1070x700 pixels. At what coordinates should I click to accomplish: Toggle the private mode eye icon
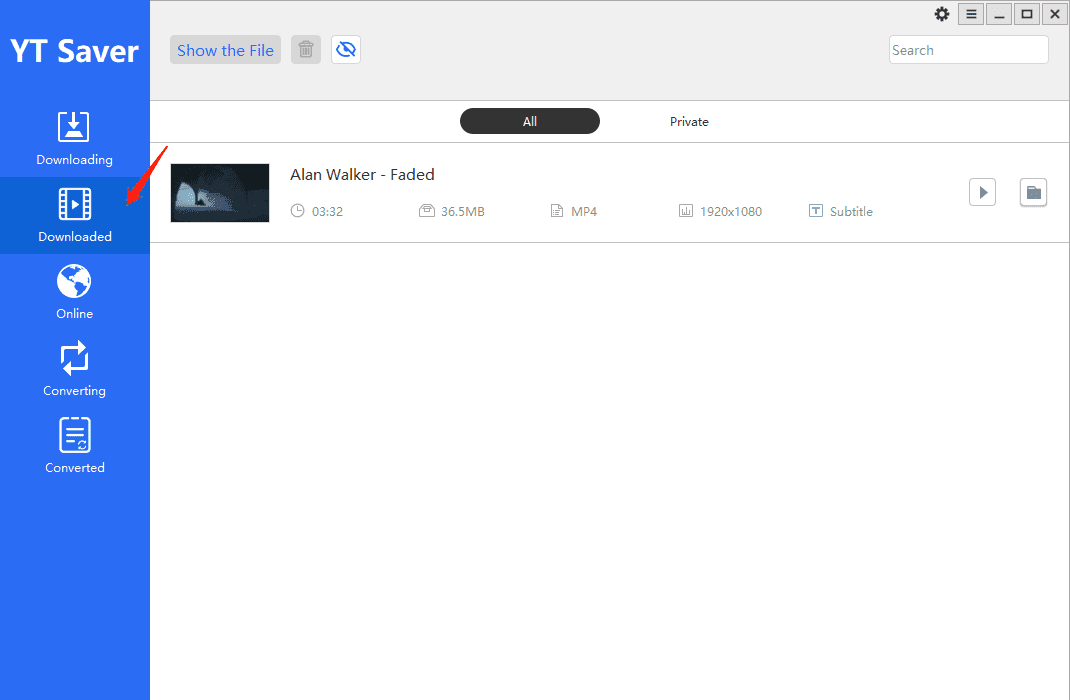click(346, 50)
